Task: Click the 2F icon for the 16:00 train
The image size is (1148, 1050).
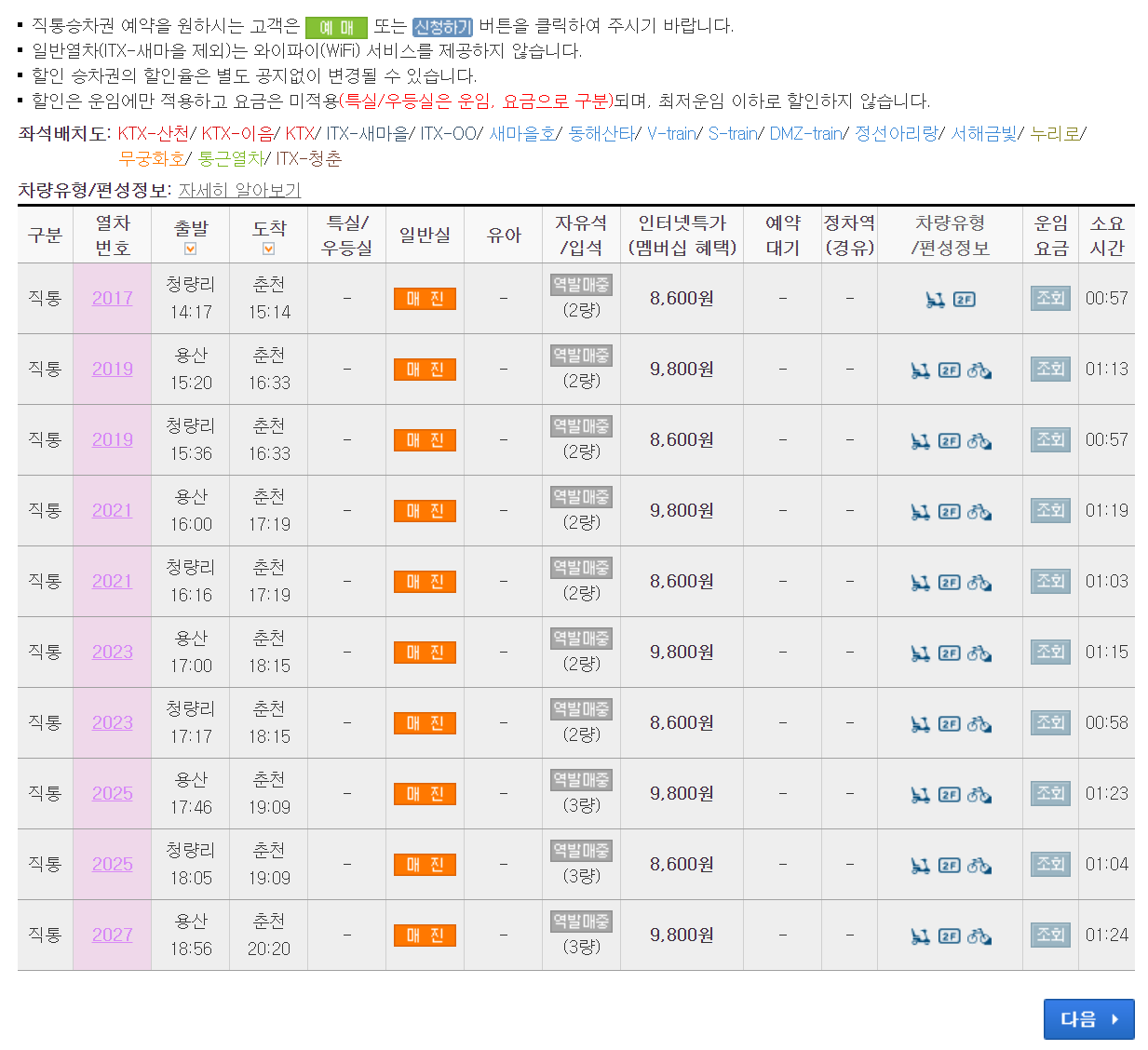Action: [950, 512]
